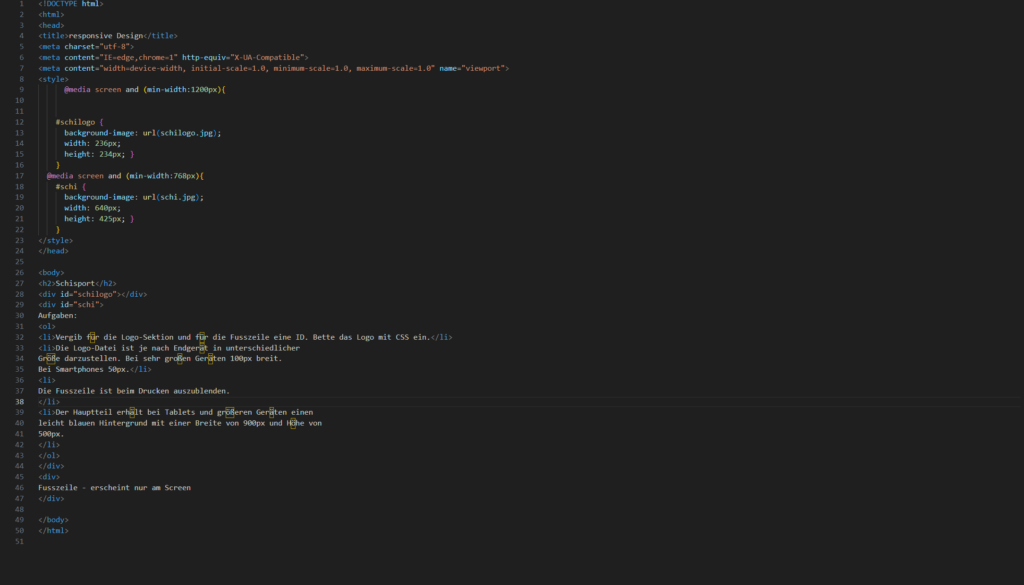
Task: Click the "Fusszeile - erscheint nur am Screen" text
Action: pyautogui.click(x=114, y=487)
